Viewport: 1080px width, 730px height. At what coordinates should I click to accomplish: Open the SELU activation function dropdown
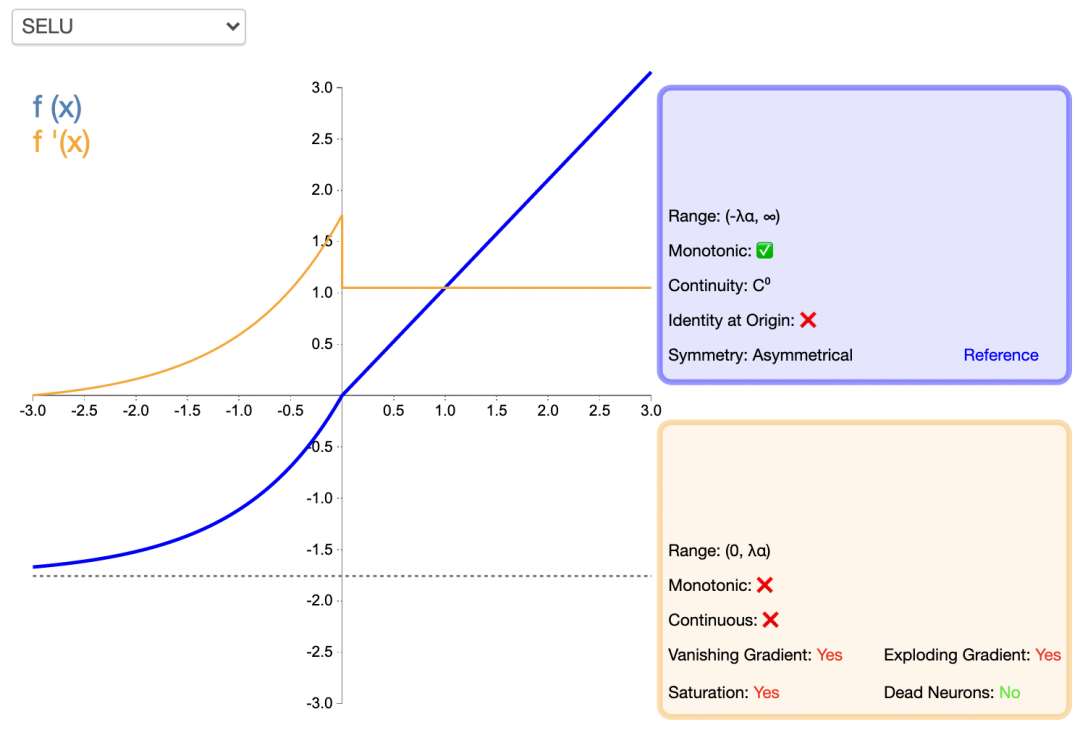click(x=128, y=27)
